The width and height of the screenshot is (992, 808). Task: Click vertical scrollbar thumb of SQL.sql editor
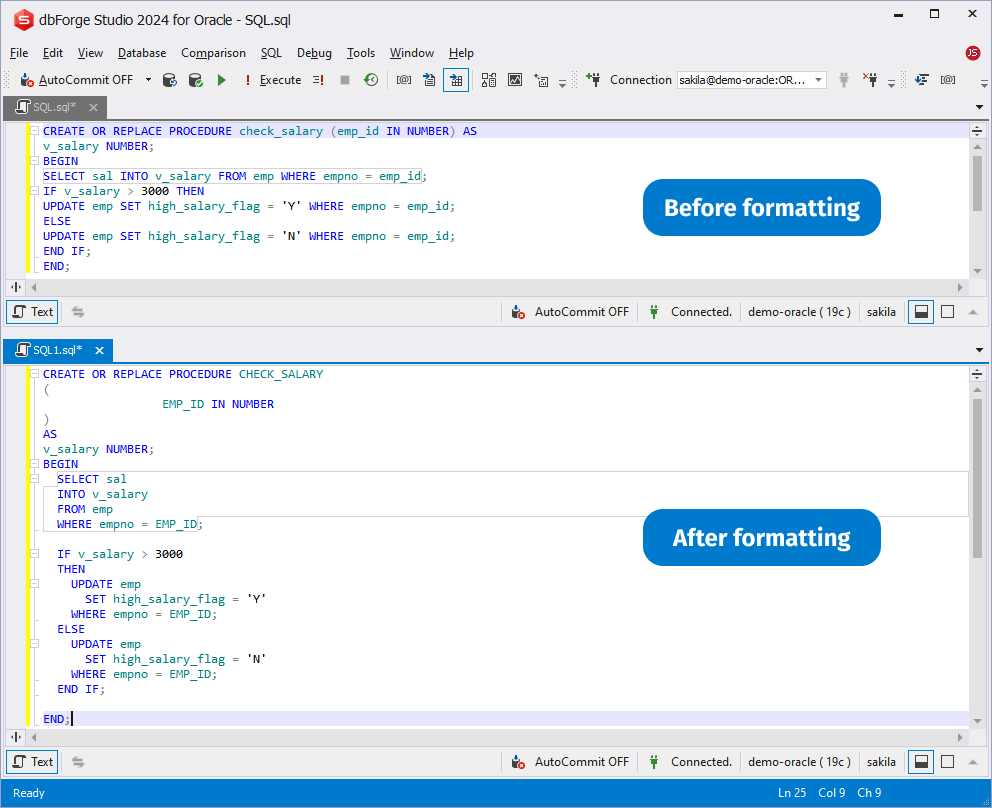[977, 183]
